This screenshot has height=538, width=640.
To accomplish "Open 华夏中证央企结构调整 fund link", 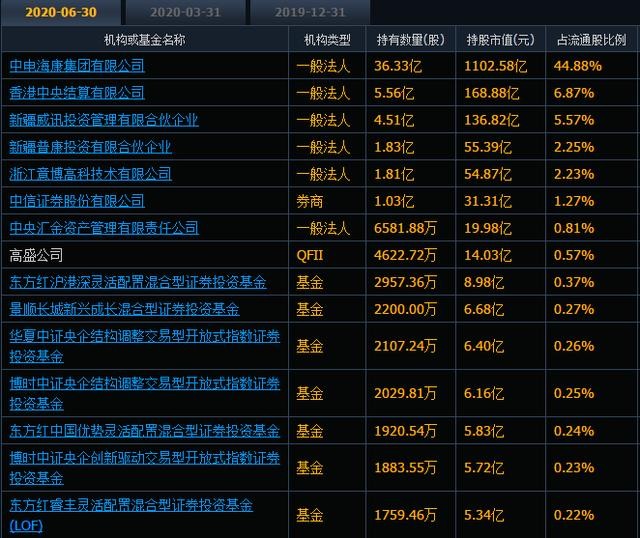I will (x=145, y=346).
